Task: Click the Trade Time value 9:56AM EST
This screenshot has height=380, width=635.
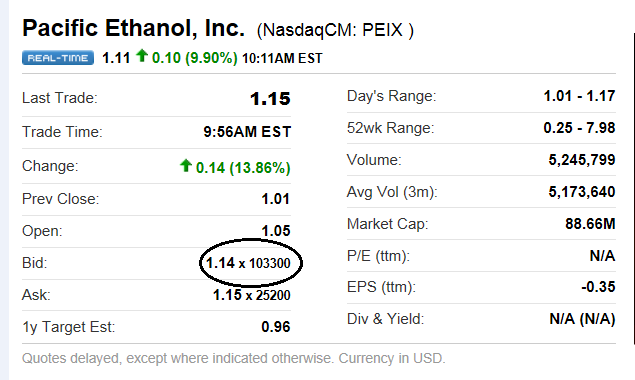Action: (247, 132)
